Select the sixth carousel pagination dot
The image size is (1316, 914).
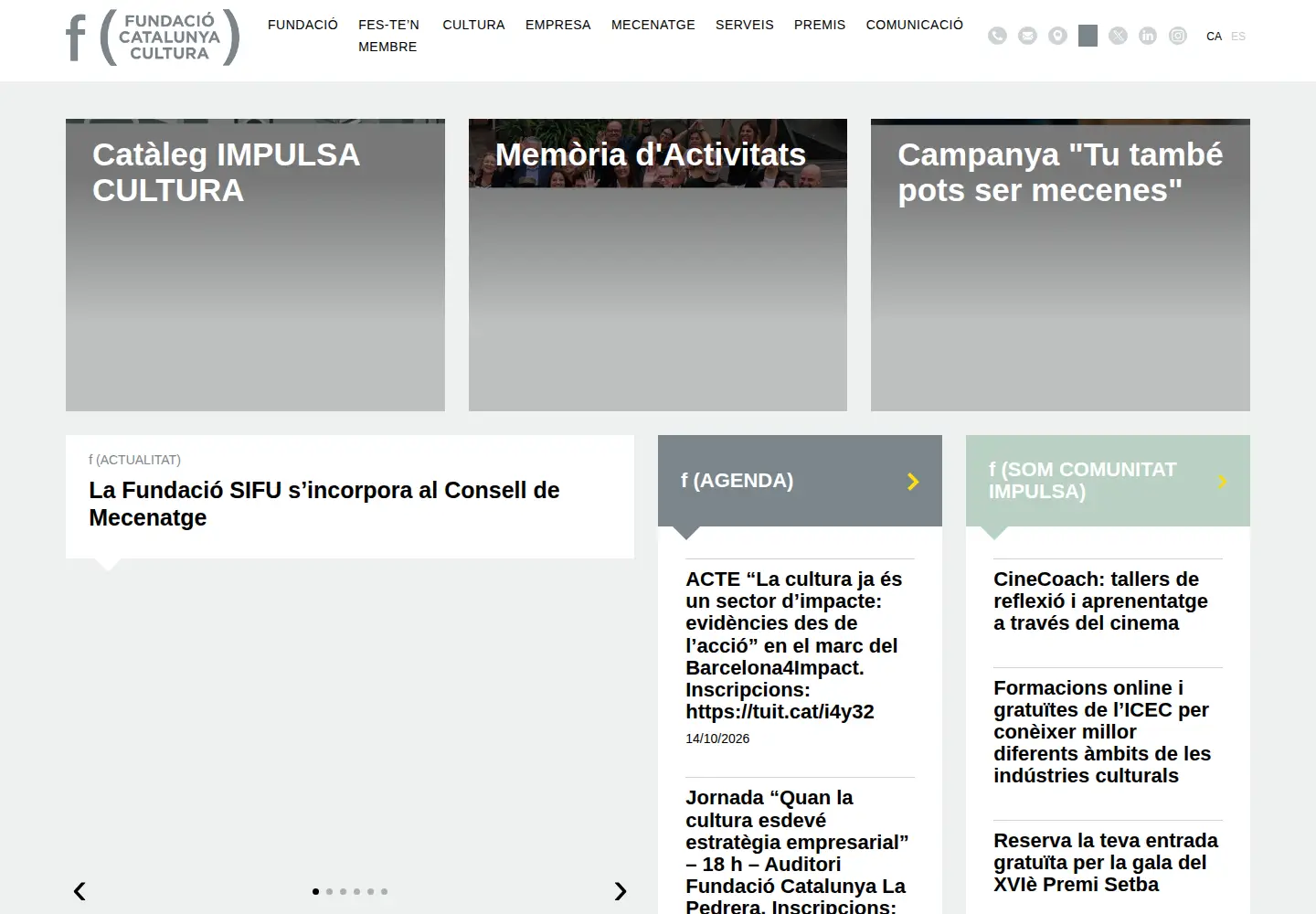tap(384, 891)
